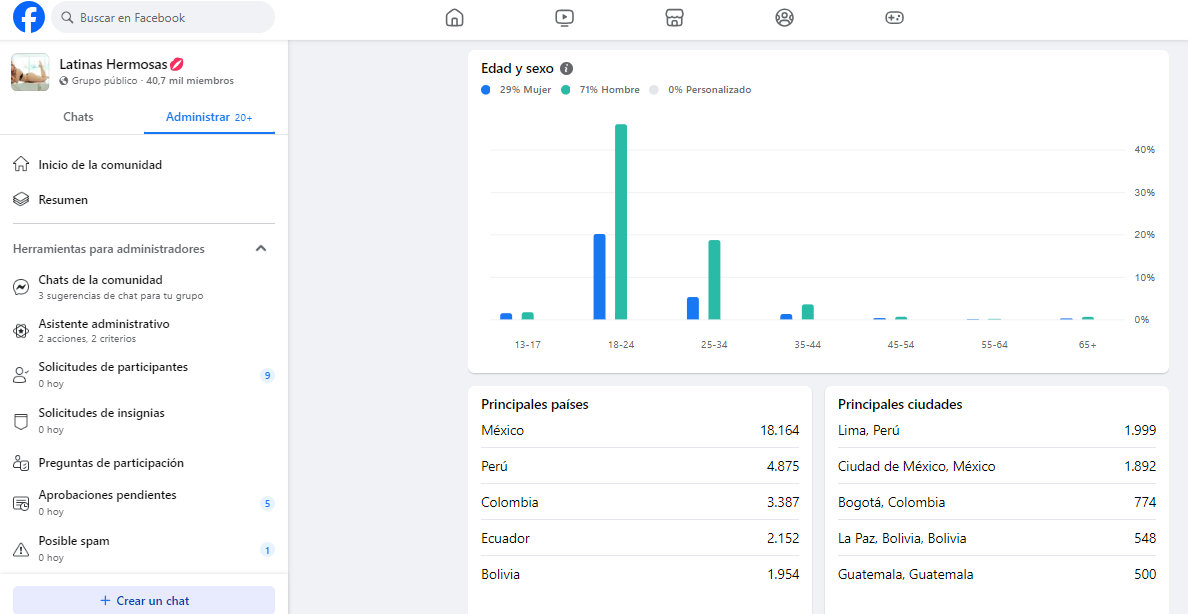Switch to the Chats tab

pyautogui.click(x=78, y=117)
